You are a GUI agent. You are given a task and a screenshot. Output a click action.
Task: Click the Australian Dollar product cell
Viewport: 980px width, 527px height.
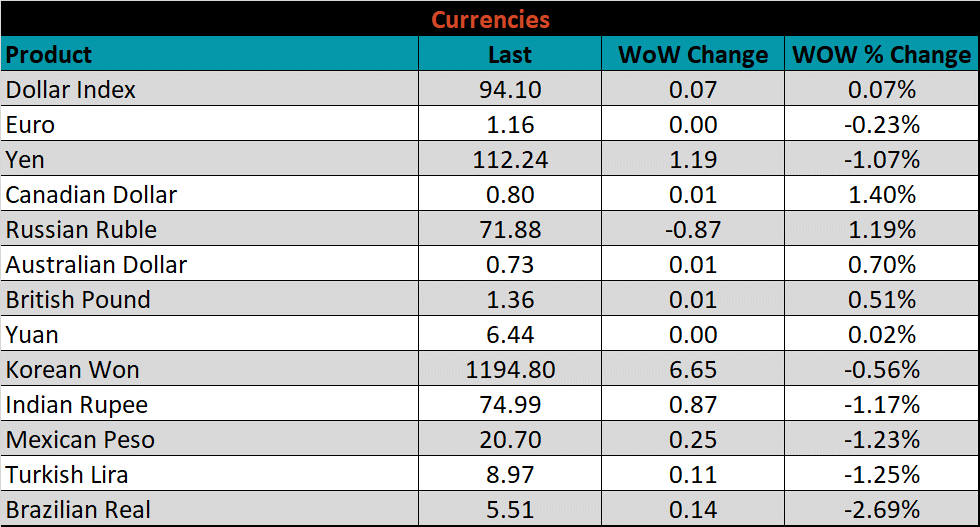pos(96,265)
